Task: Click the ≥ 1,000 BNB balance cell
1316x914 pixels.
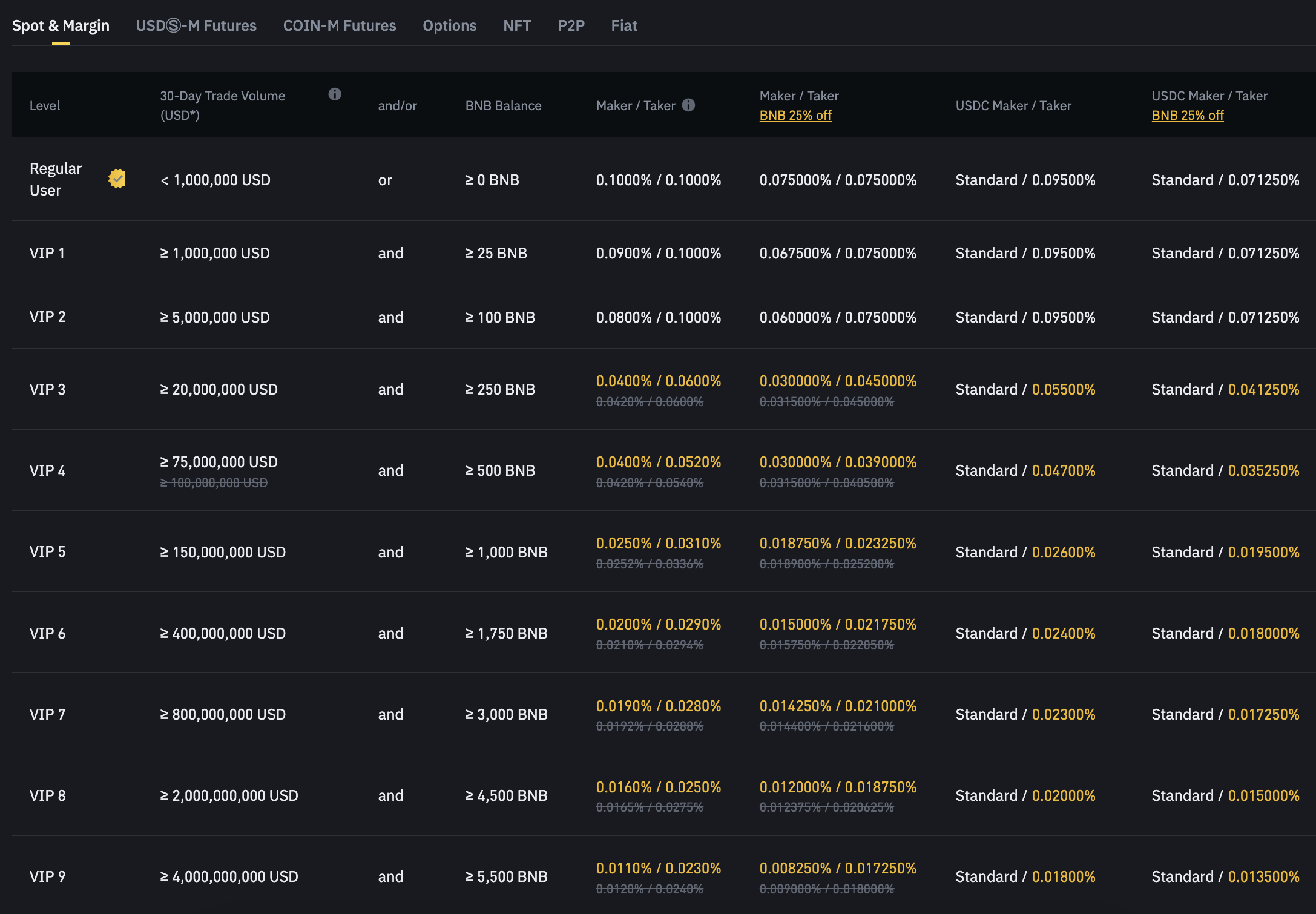Action: point(506,552)
